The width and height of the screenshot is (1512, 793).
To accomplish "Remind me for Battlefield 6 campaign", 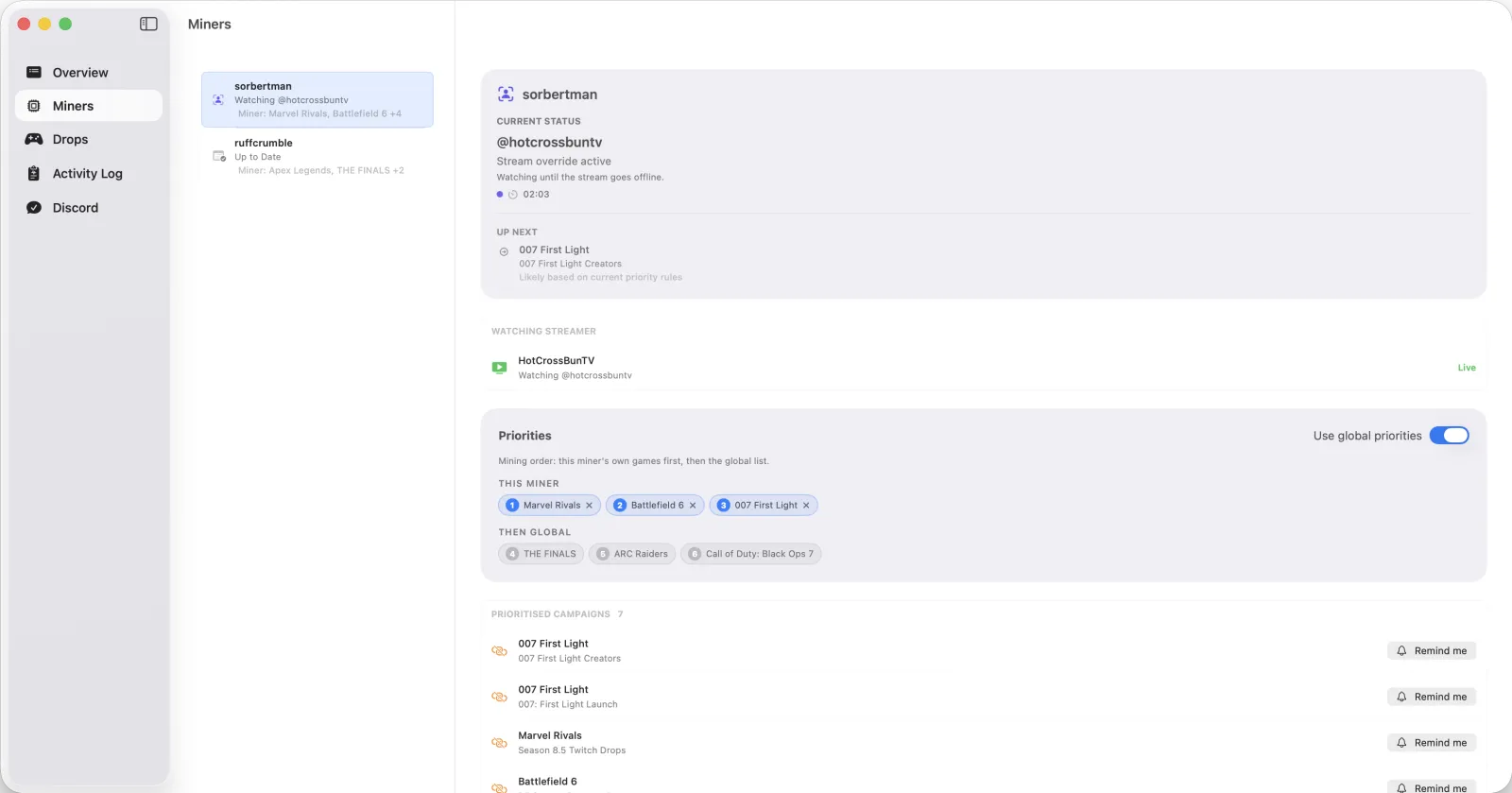I will point(1432,786).
